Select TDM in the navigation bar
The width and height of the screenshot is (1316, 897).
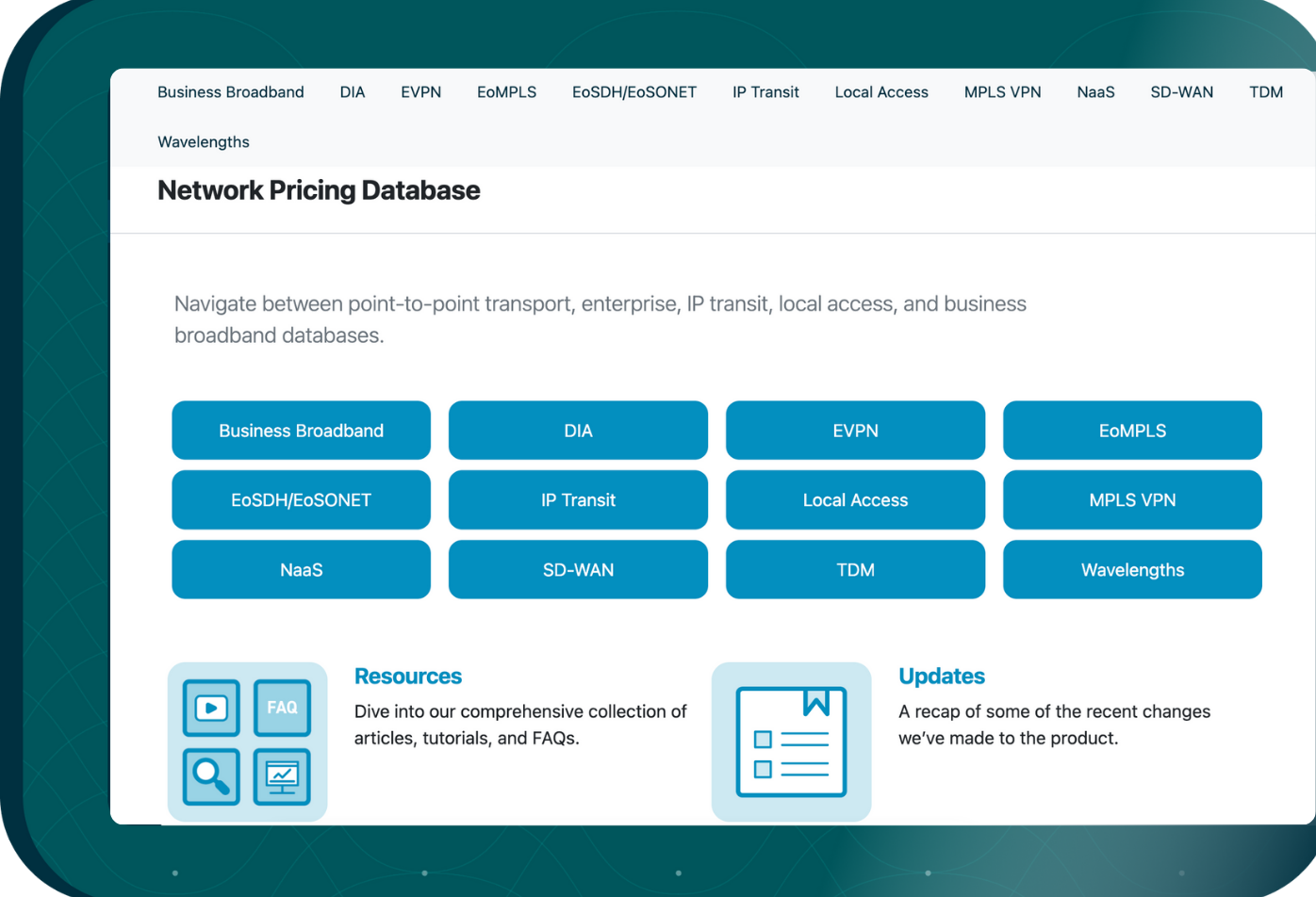coord(1266,91)
